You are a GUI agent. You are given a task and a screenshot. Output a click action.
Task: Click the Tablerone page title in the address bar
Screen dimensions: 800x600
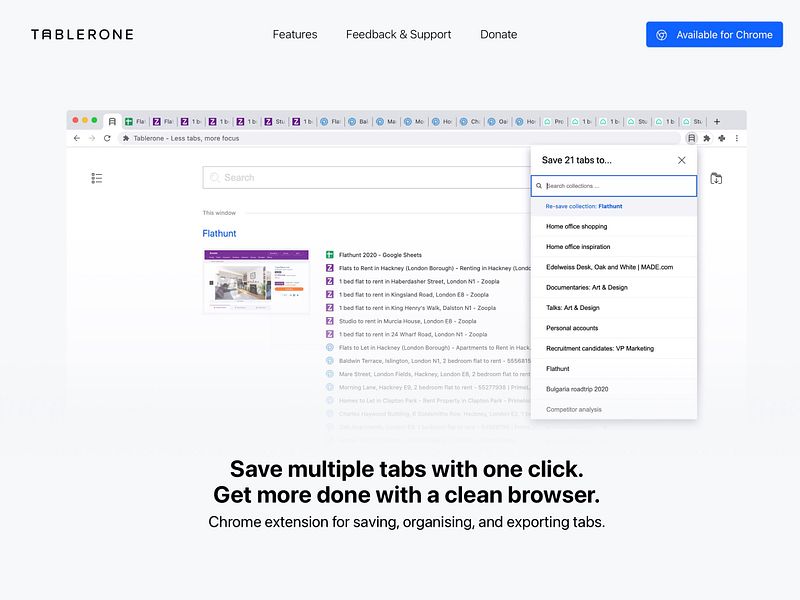click(186, 138)
